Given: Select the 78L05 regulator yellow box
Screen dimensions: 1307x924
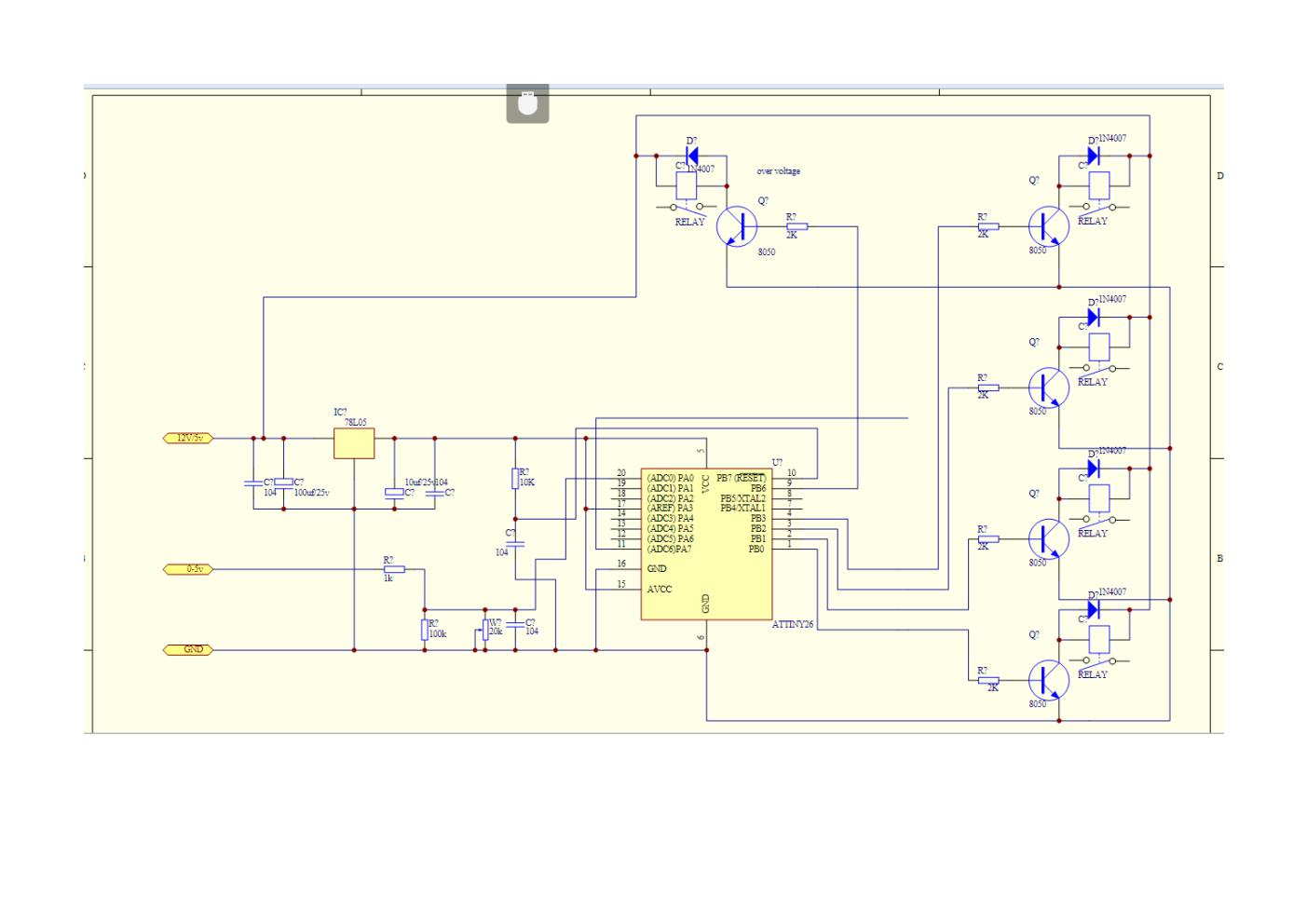Looking at the screenshot, I should 354,443.
